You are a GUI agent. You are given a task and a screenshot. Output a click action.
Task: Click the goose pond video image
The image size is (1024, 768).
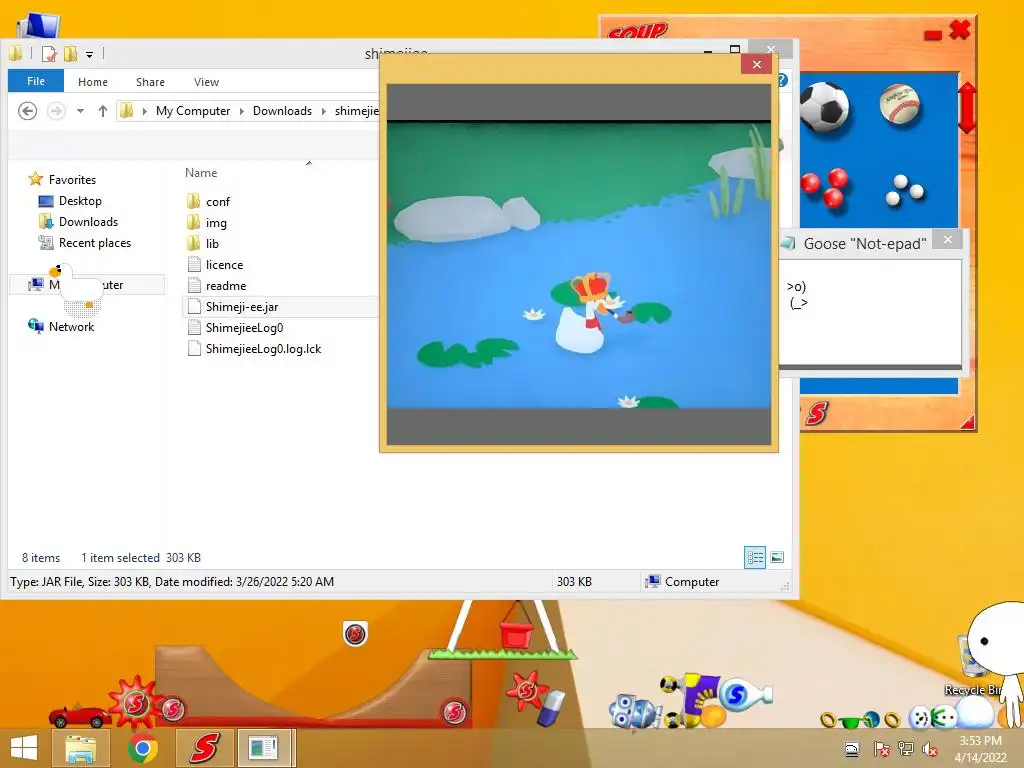tap(579, 264)
